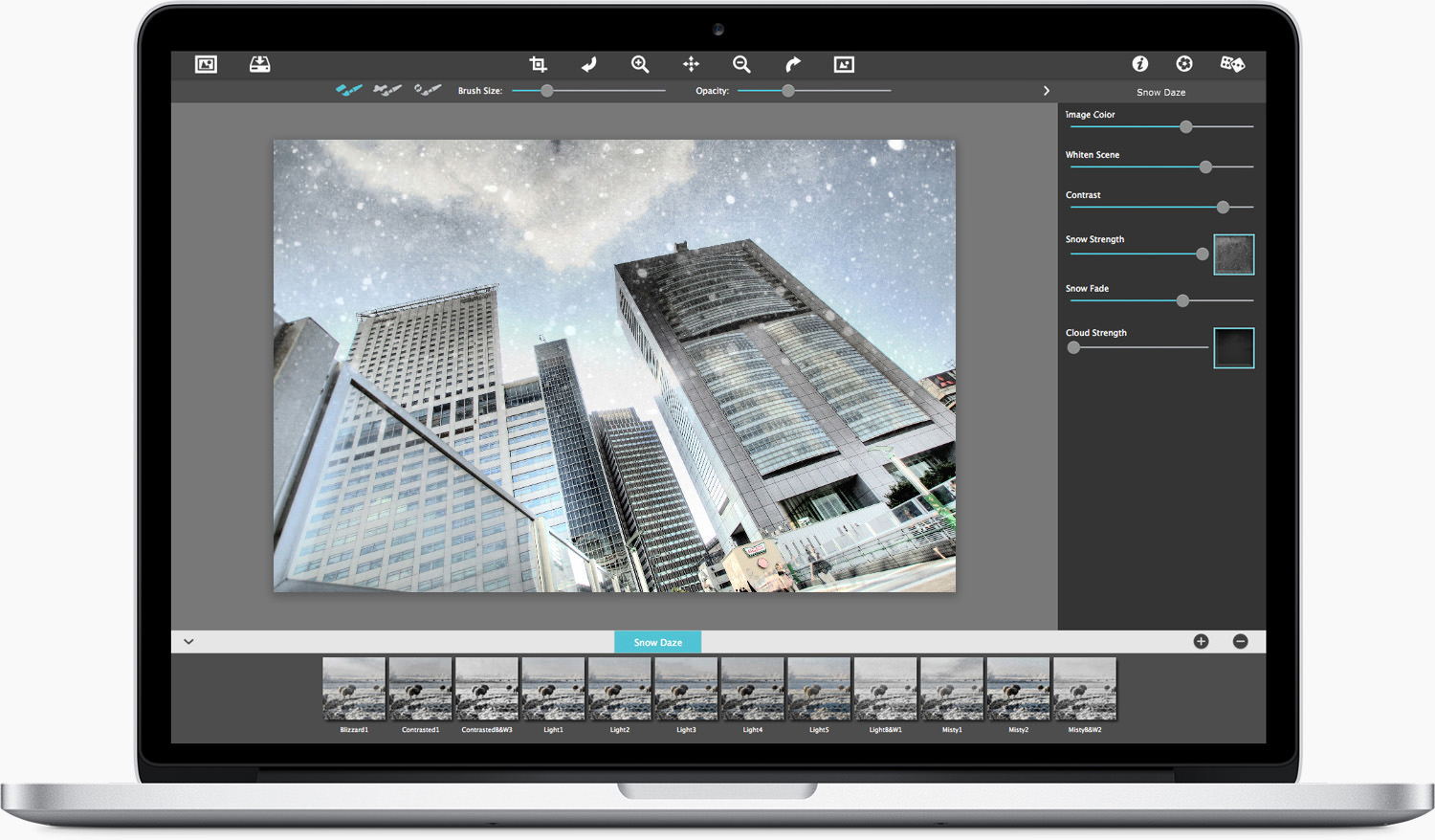
Task: Apply the Misty1 preset thumbnail
Action: coord(952,689)
